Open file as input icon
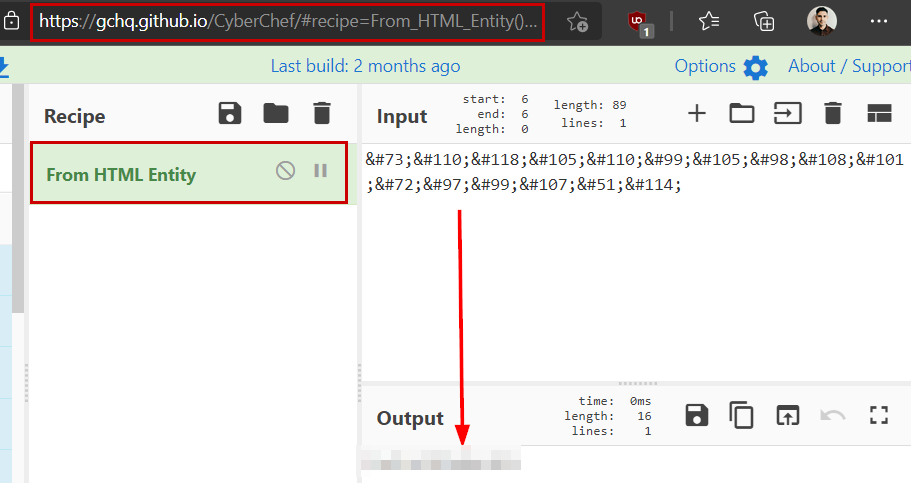Screen dimensions: 911x483 point(788,113)
